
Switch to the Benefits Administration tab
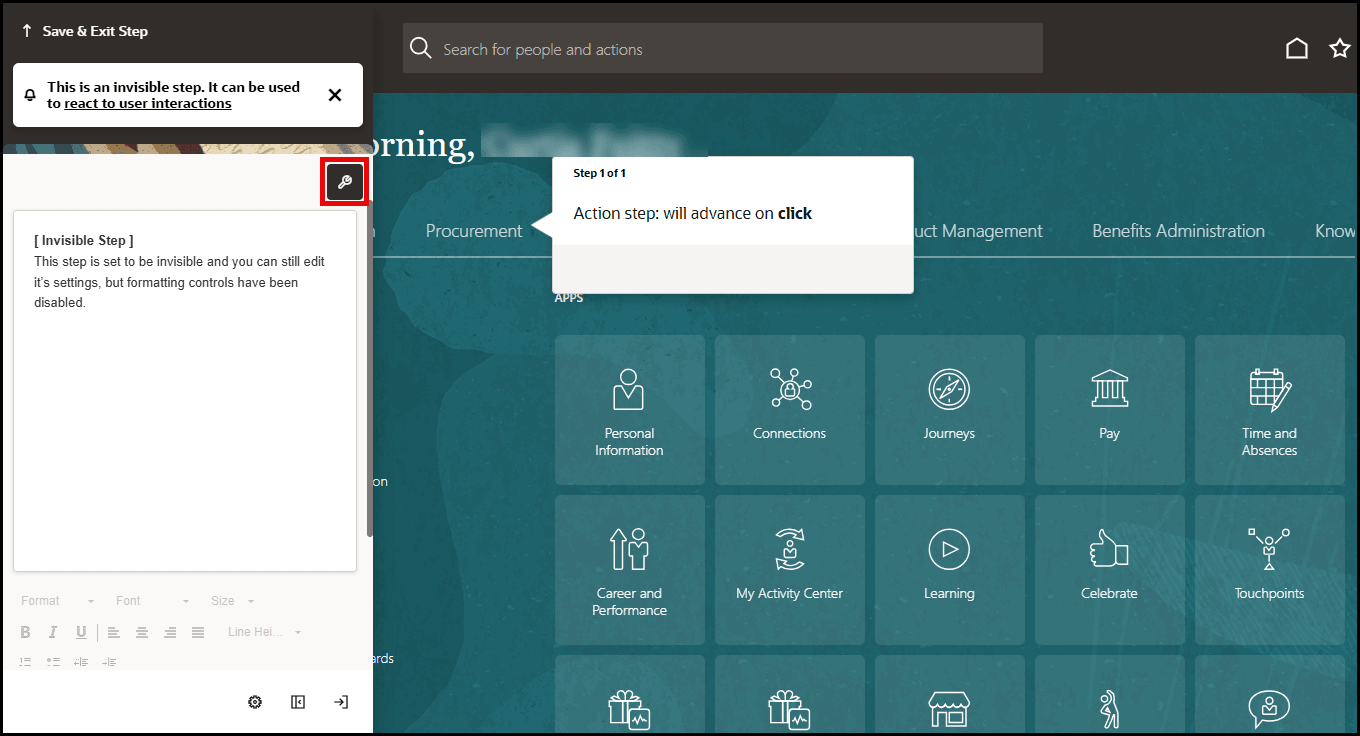(x=1178, y=231)
